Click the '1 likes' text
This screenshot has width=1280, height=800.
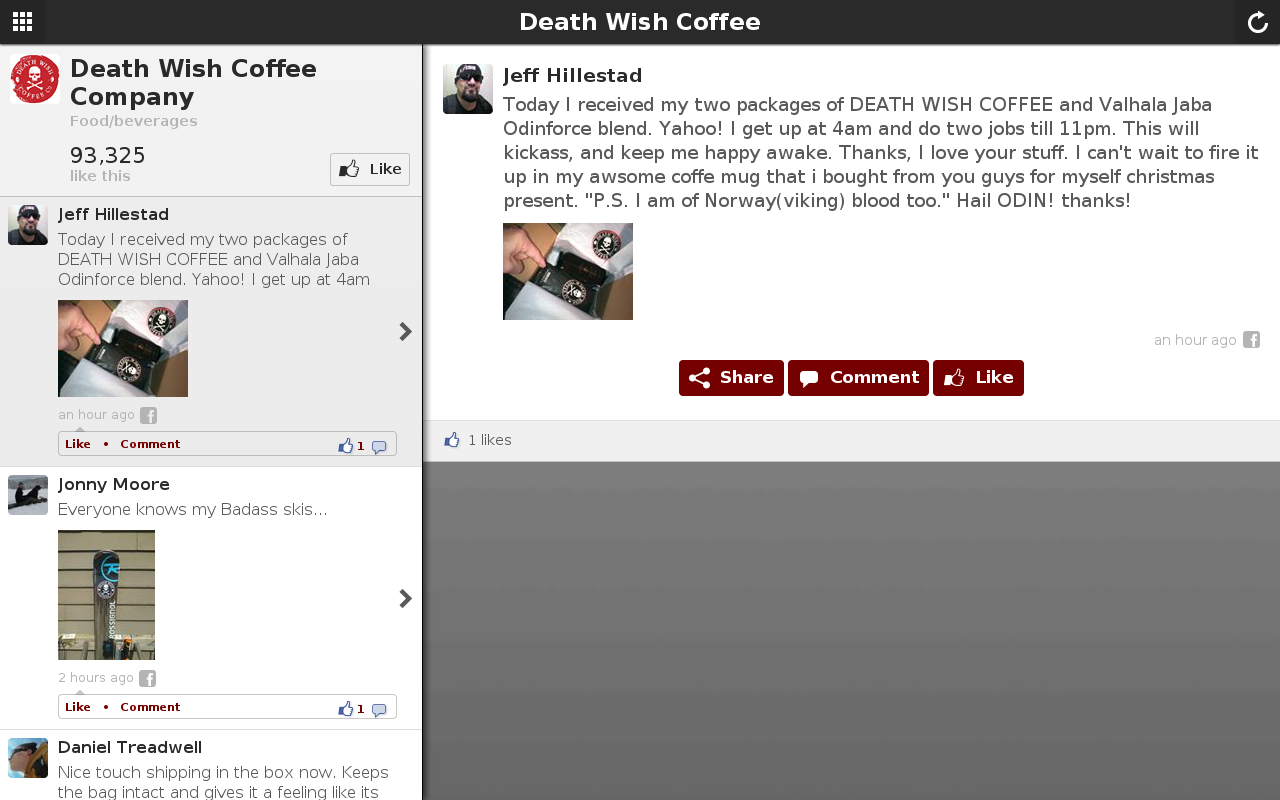coord(490,440)
